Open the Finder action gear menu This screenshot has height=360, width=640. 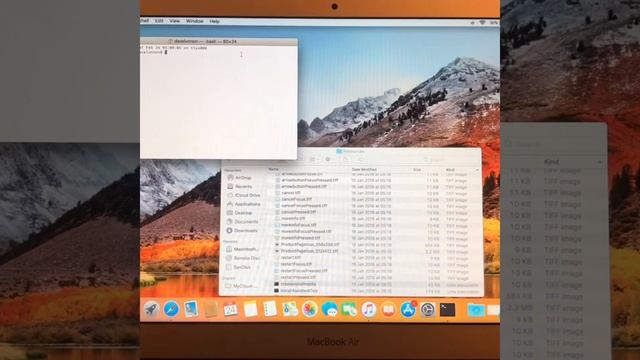(330, 159)
